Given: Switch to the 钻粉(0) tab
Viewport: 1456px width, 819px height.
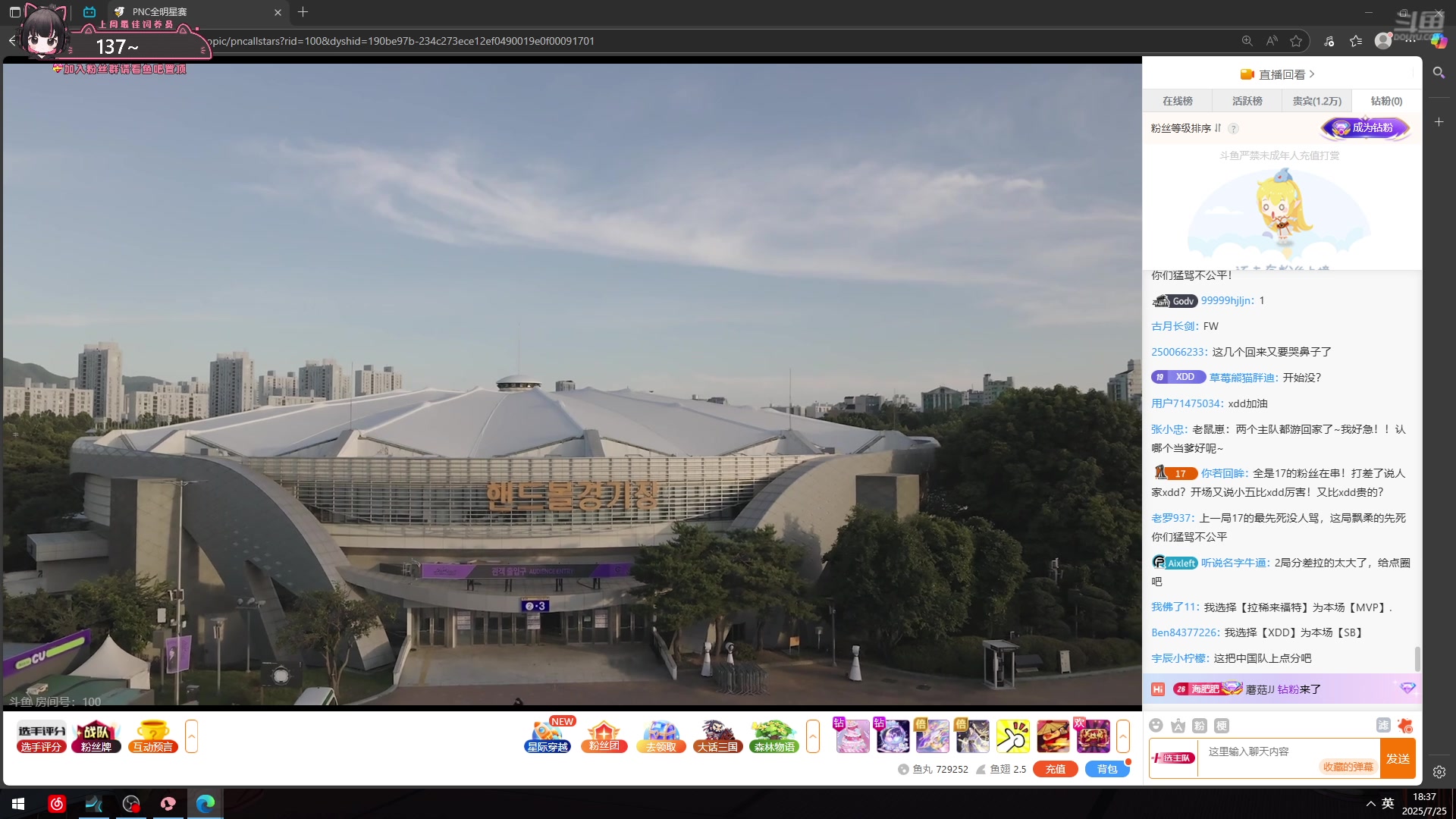Looking at the screenshot, I should (1387, 101).
